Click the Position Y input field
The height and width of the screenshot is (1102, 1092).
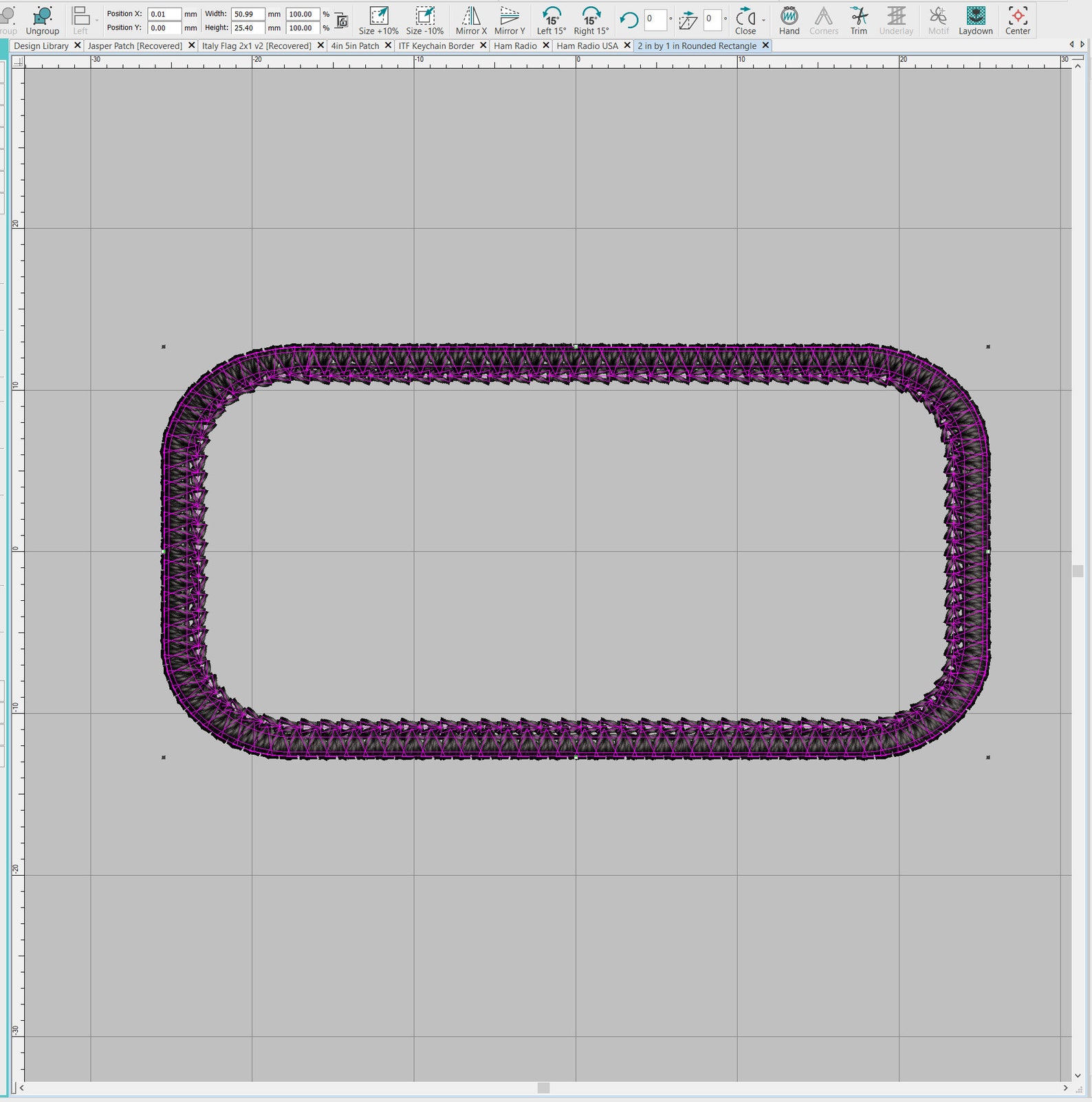164,28
